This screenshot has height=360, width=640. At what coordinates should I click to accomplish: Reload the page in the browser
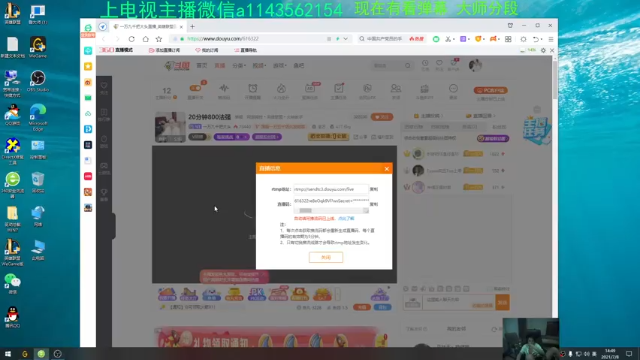pos(131,39)
